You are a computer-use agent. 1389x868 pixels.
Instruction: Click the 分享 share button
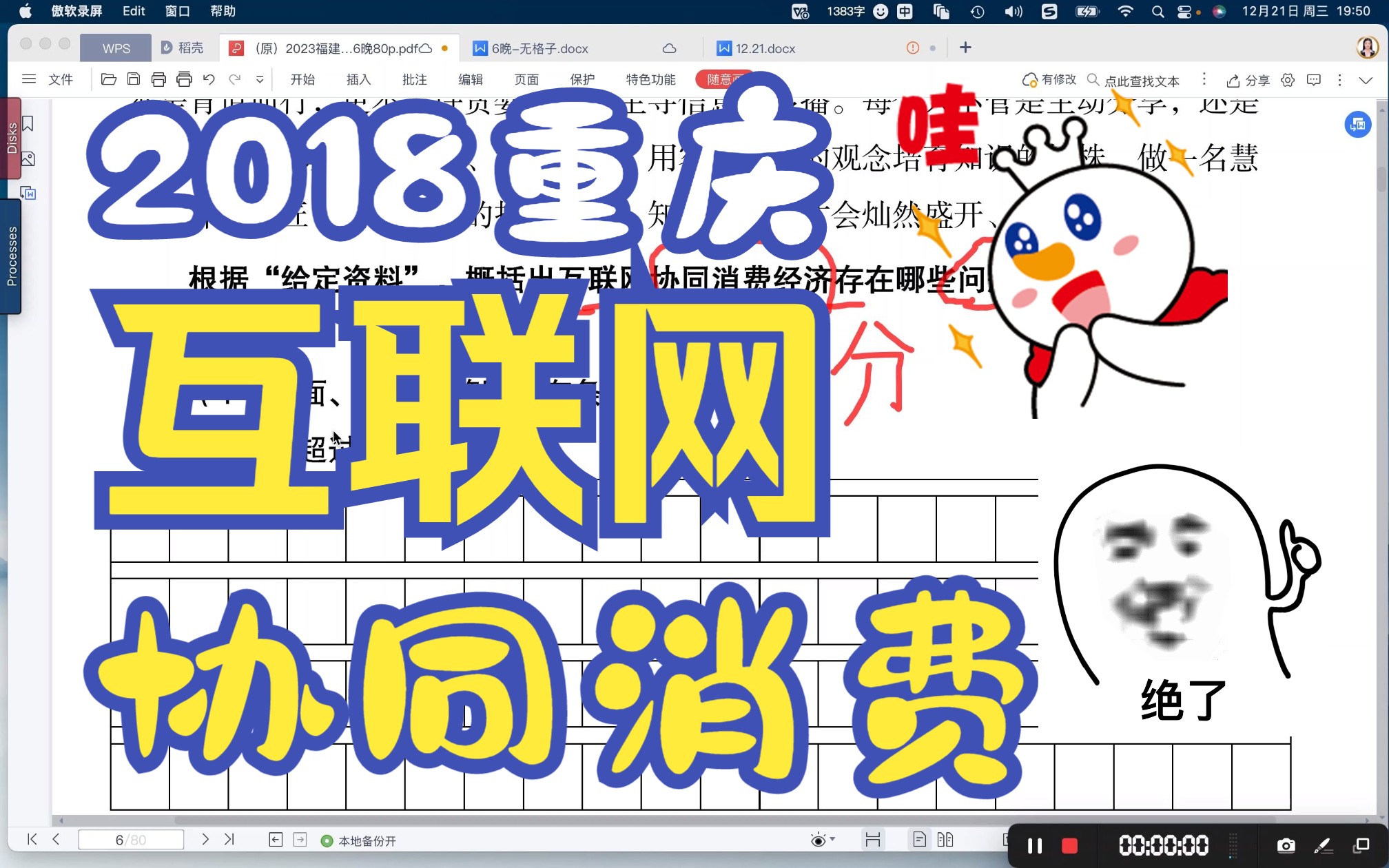tap(1248, 80)
